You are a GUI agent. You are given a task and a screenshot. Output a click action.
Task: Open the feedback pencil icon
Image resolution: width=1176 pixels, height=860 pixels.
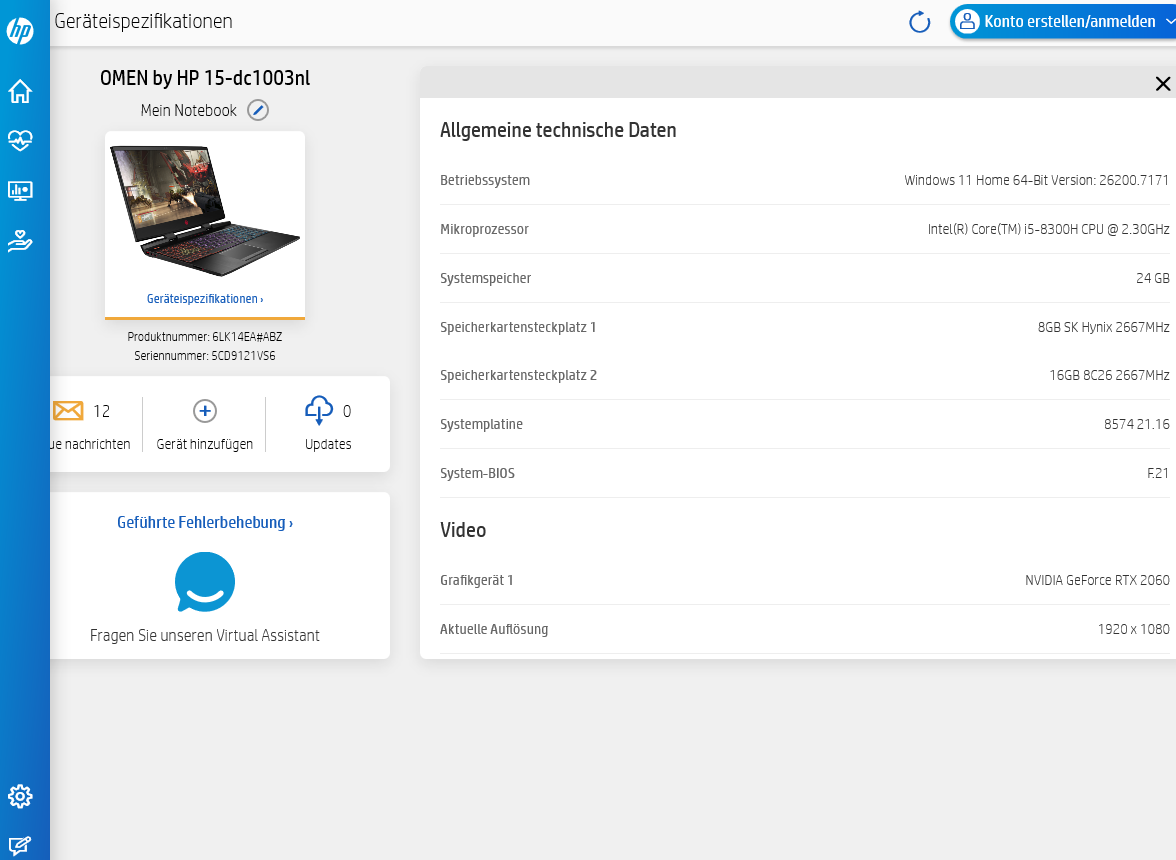[x=20, y=846]
